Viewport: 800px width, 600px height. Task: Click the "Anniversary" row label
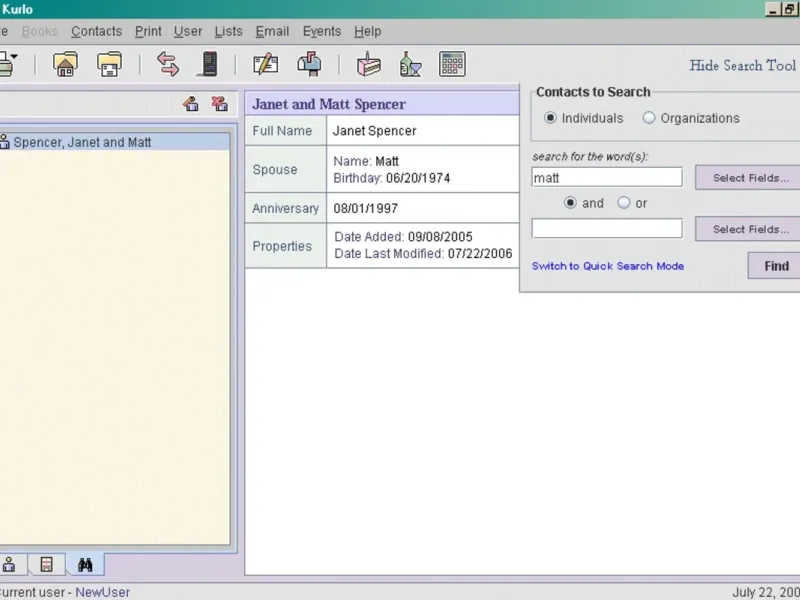tap(285, 208)
